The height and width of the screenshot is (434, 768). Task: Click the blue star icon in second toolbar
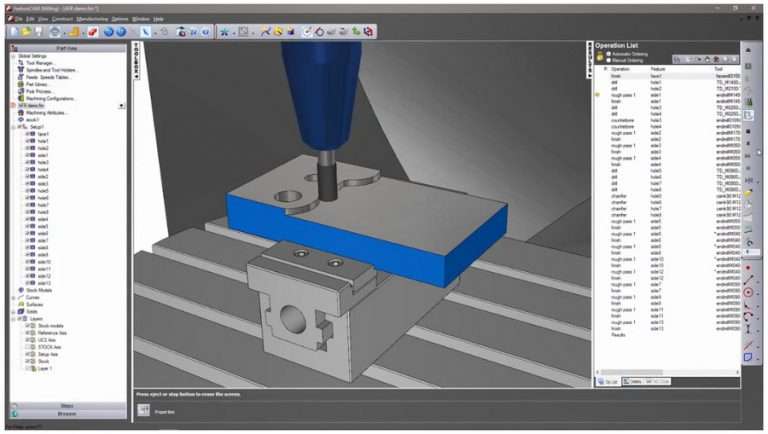click(x=224, y=32)
